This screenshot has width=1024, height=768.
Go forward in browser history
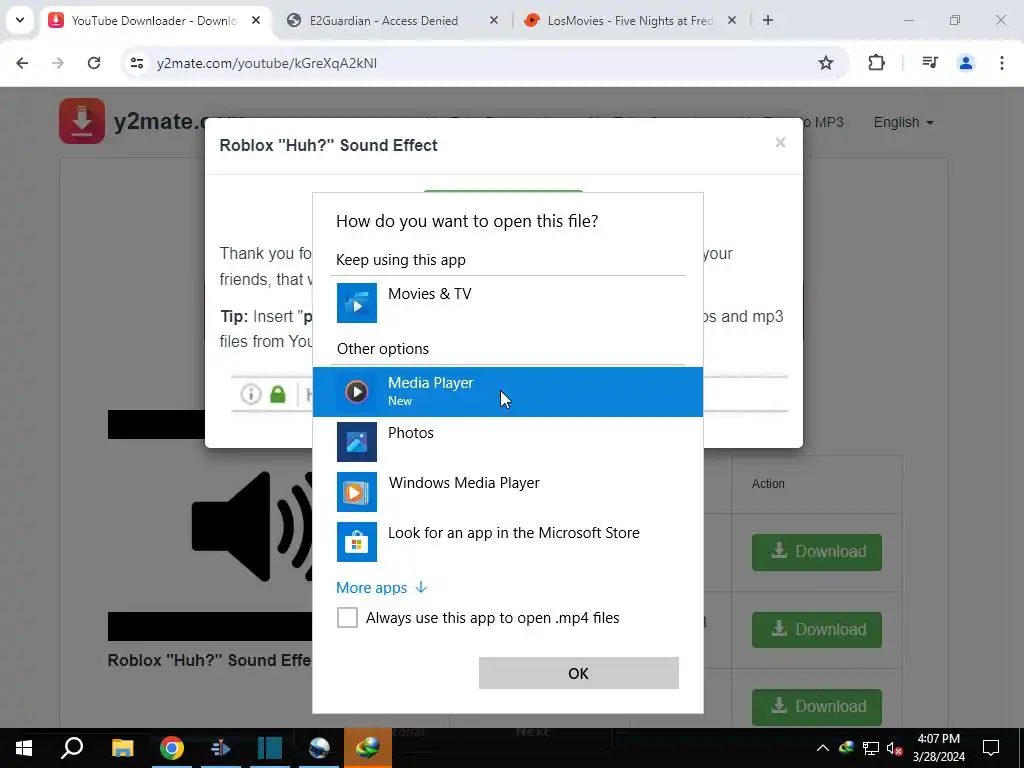[58, 63]
